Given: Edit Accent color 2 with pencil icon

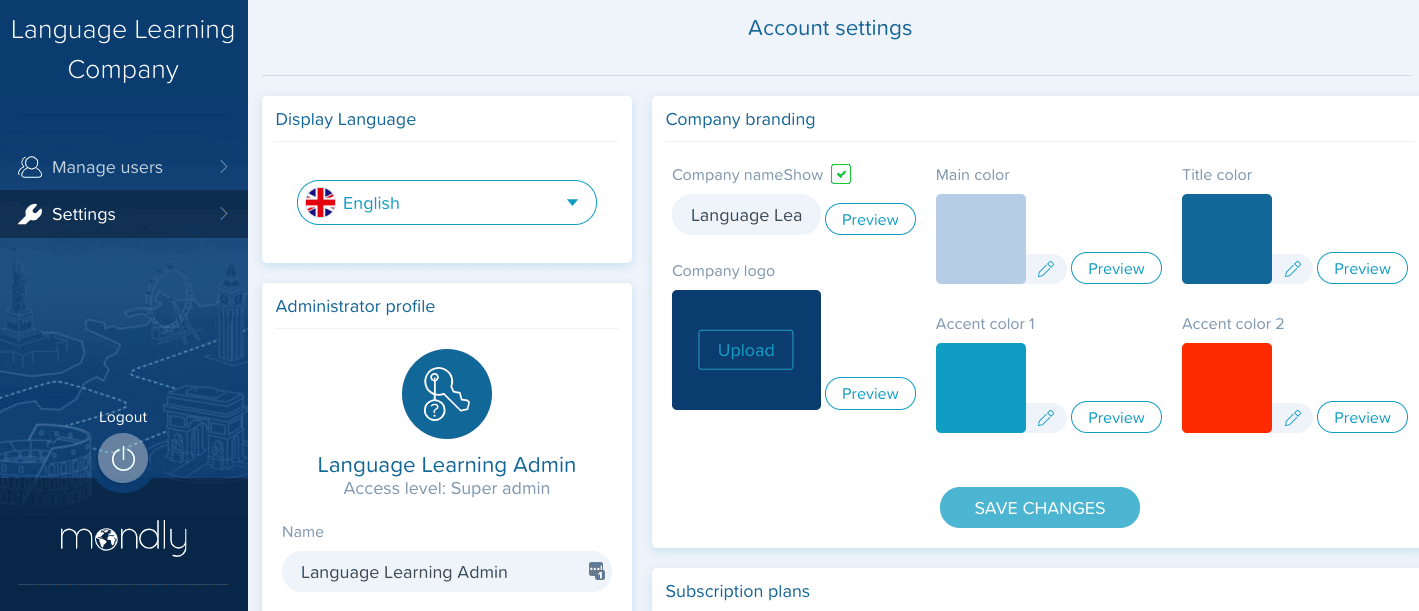Looking at the screenshot, I should point(1292,418).
